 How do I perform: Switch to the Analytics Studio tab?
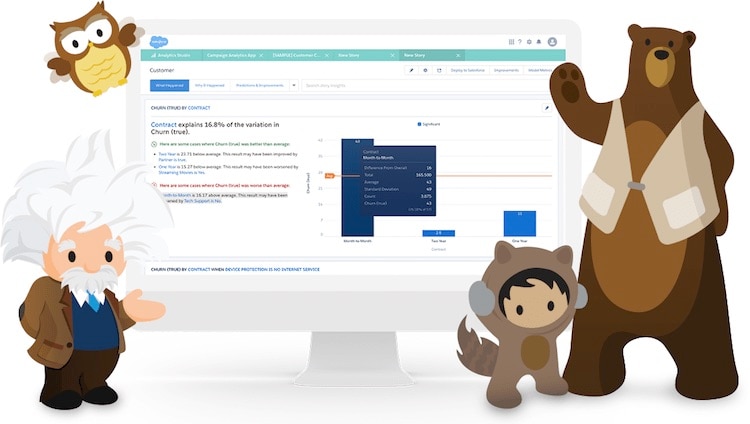[x=173, y=56]
